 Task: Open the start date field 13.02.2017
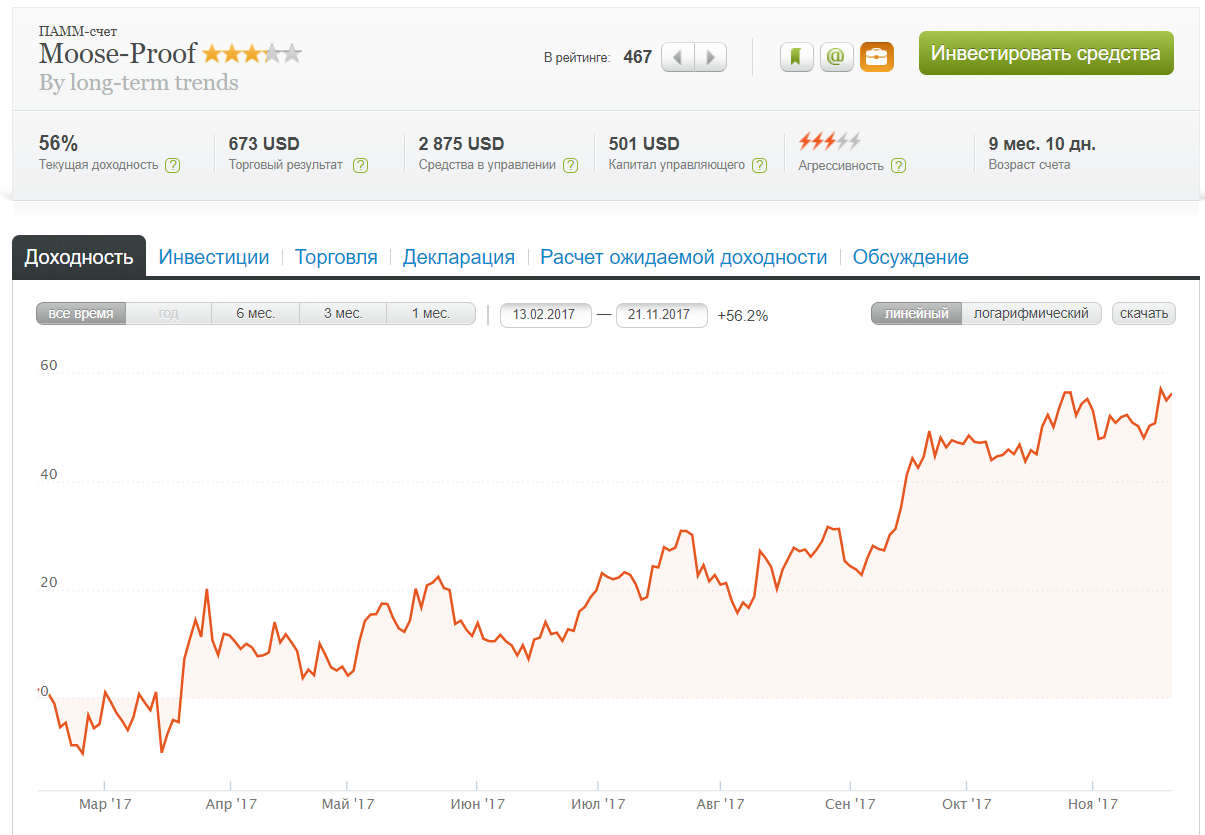(545, 315)
